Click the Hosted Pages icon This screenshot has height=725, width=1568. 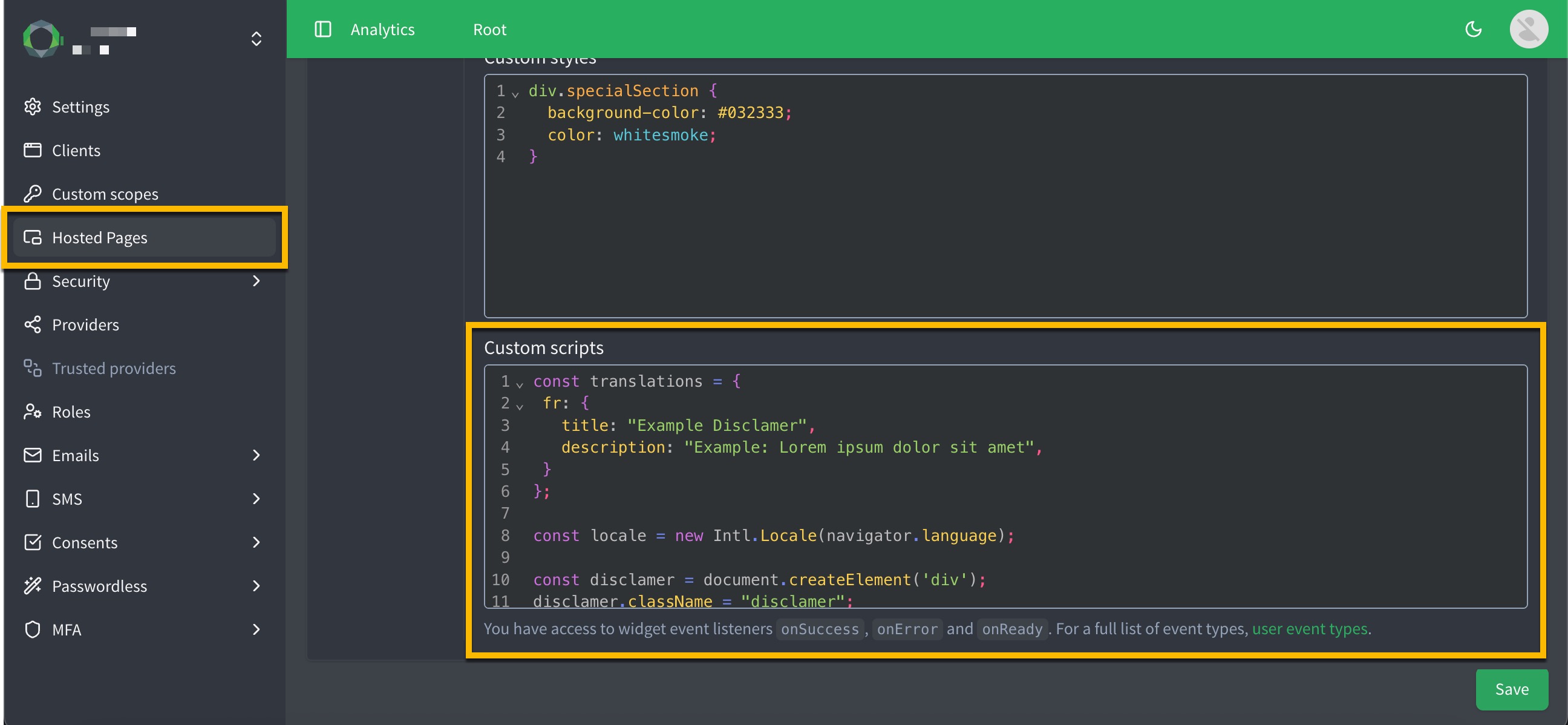tap(33, 237)
